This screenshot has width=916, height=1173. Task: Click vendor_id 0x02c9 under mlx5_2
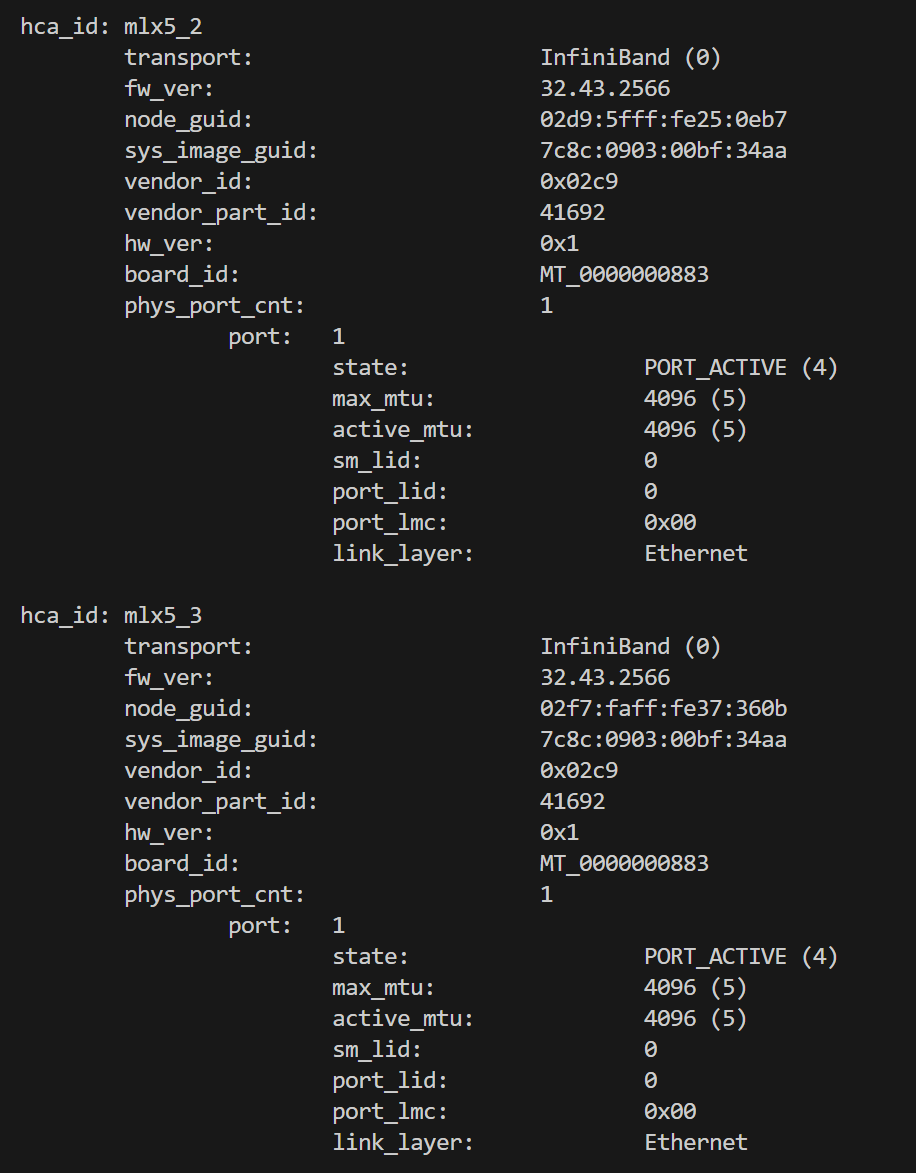[578, 181]
